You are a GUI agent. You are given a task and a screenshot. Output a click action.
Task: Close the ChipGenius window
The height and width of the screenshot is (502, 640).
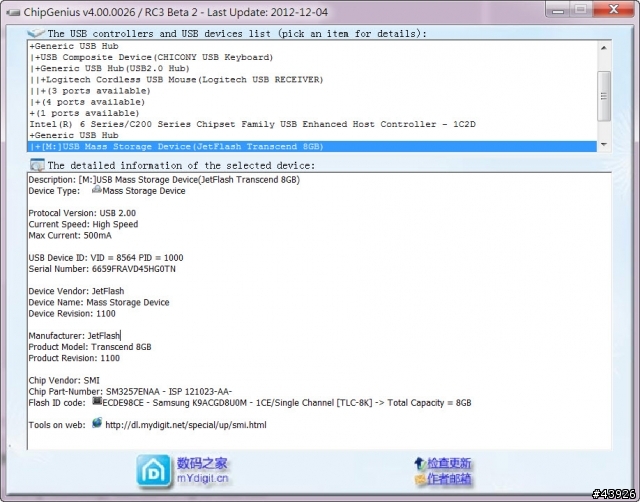pyautogui.click(x=613, y=9)
